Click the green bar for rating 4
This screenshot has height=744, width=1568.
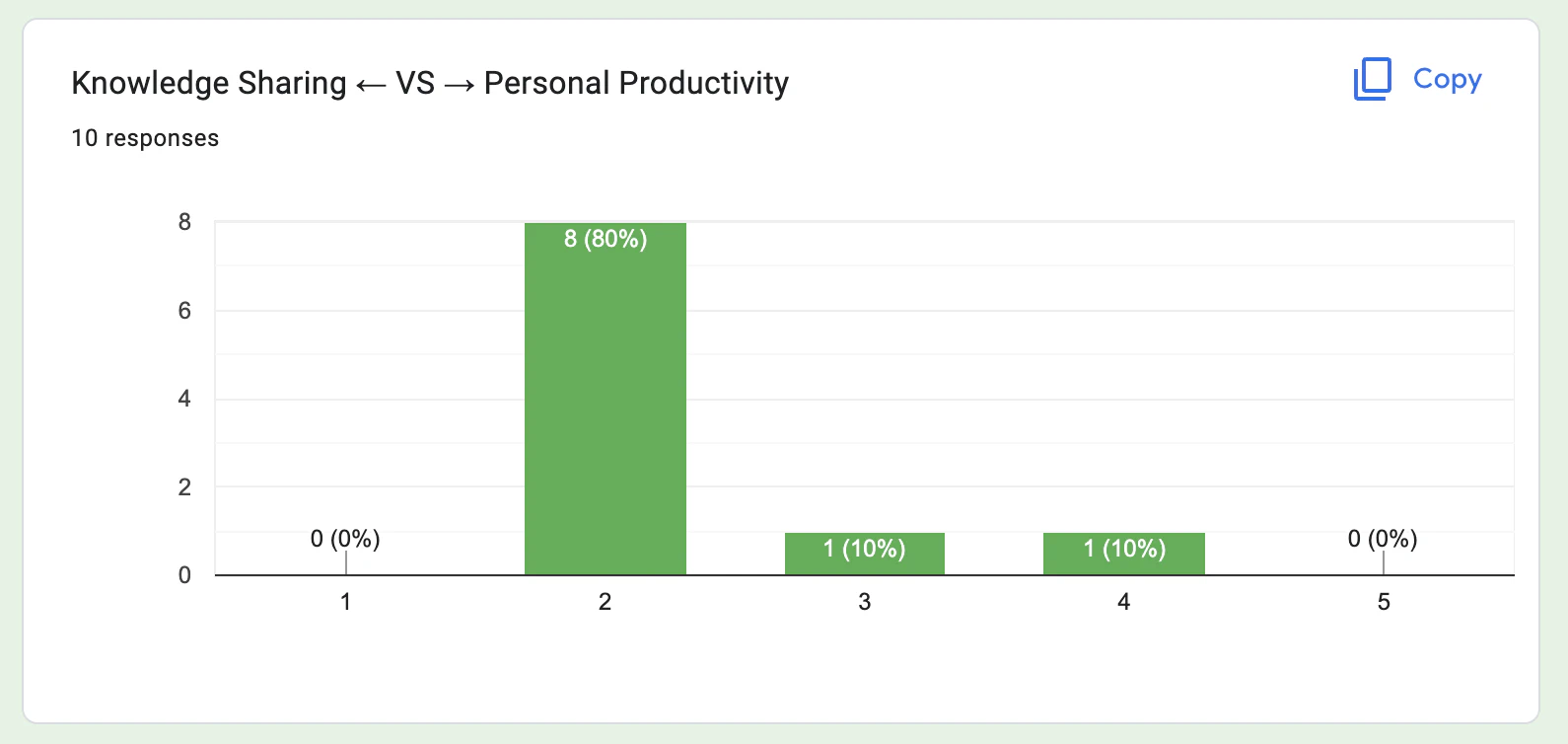(1124, 554)
